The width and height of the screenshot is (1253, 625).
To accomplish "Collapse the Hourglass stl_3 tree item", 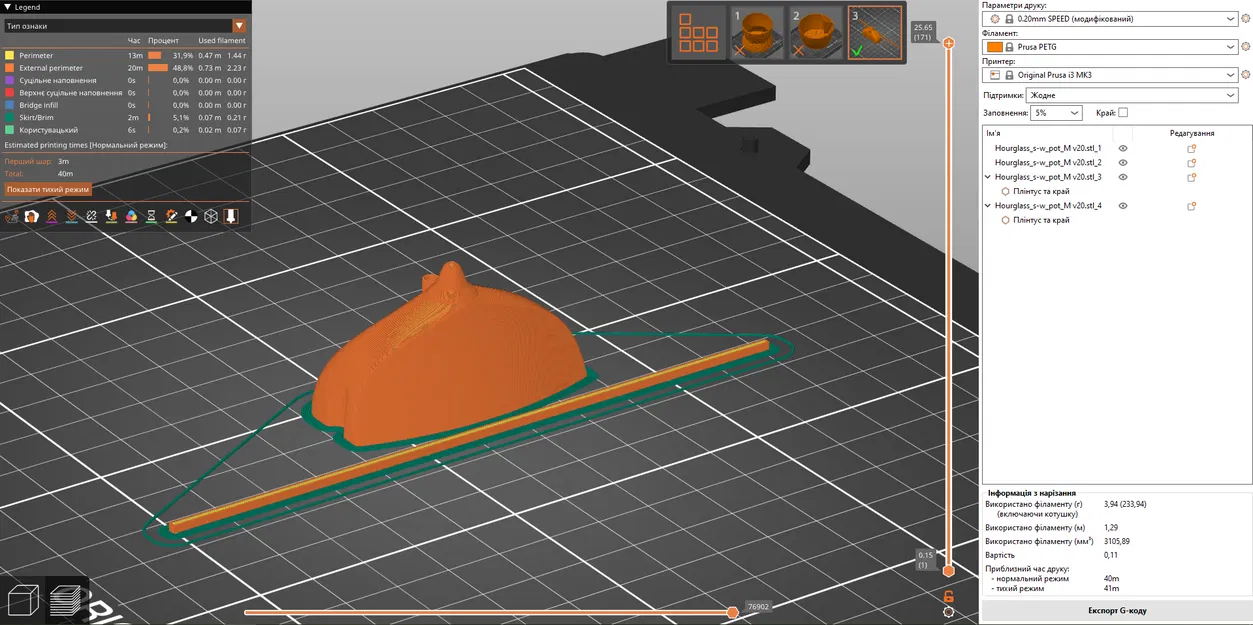I will coord(989,177).
